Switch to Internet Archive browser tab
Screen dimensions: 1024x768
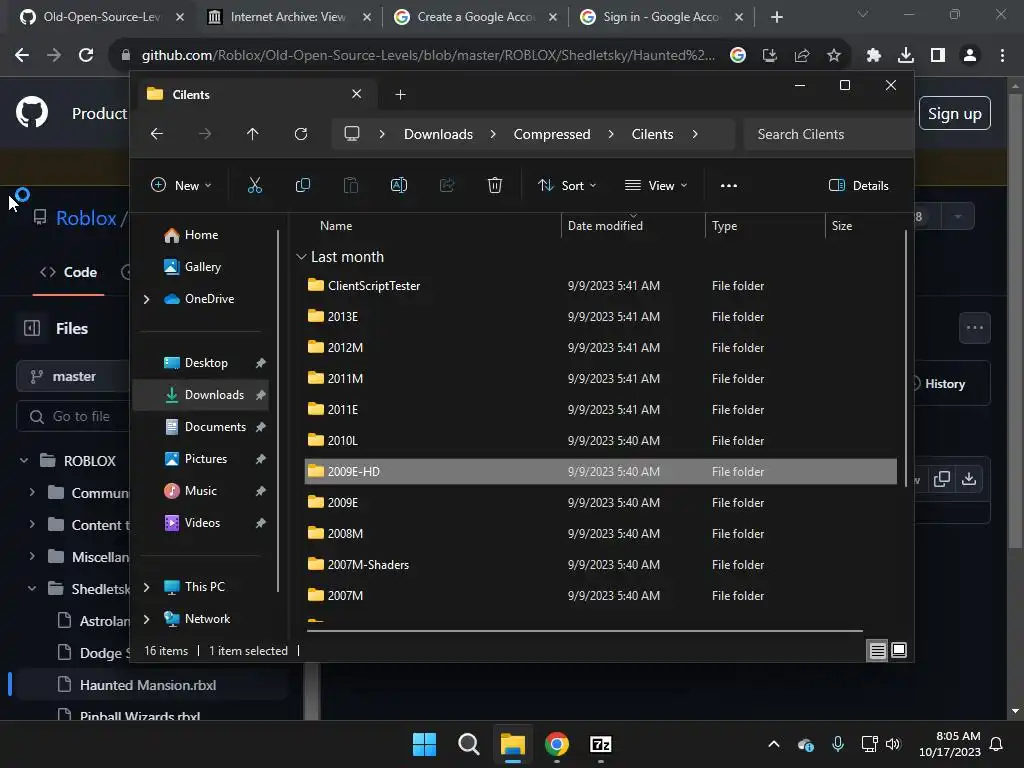(288, 17)
